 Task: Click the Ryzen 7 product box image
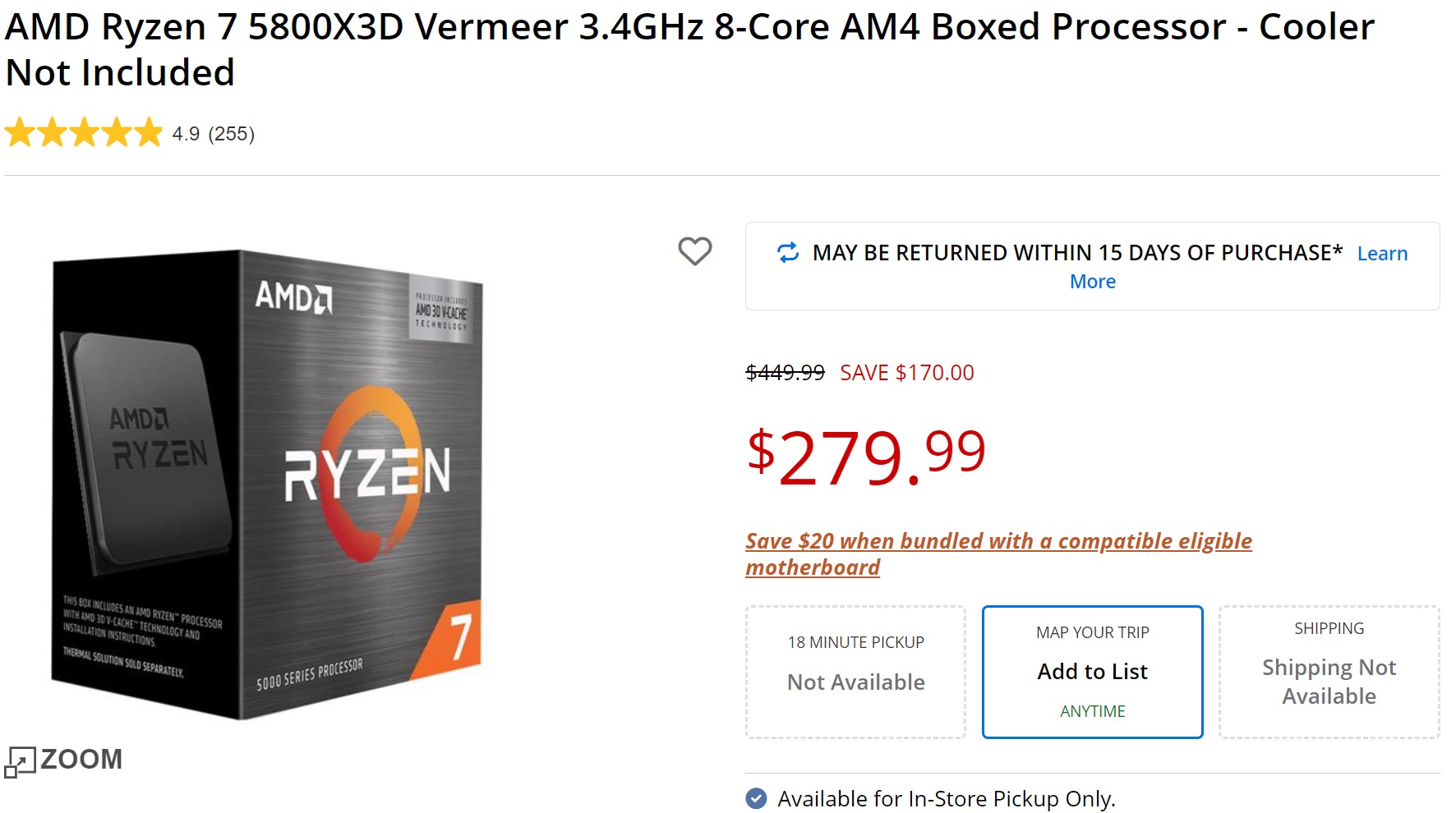(x=268, y=485)
